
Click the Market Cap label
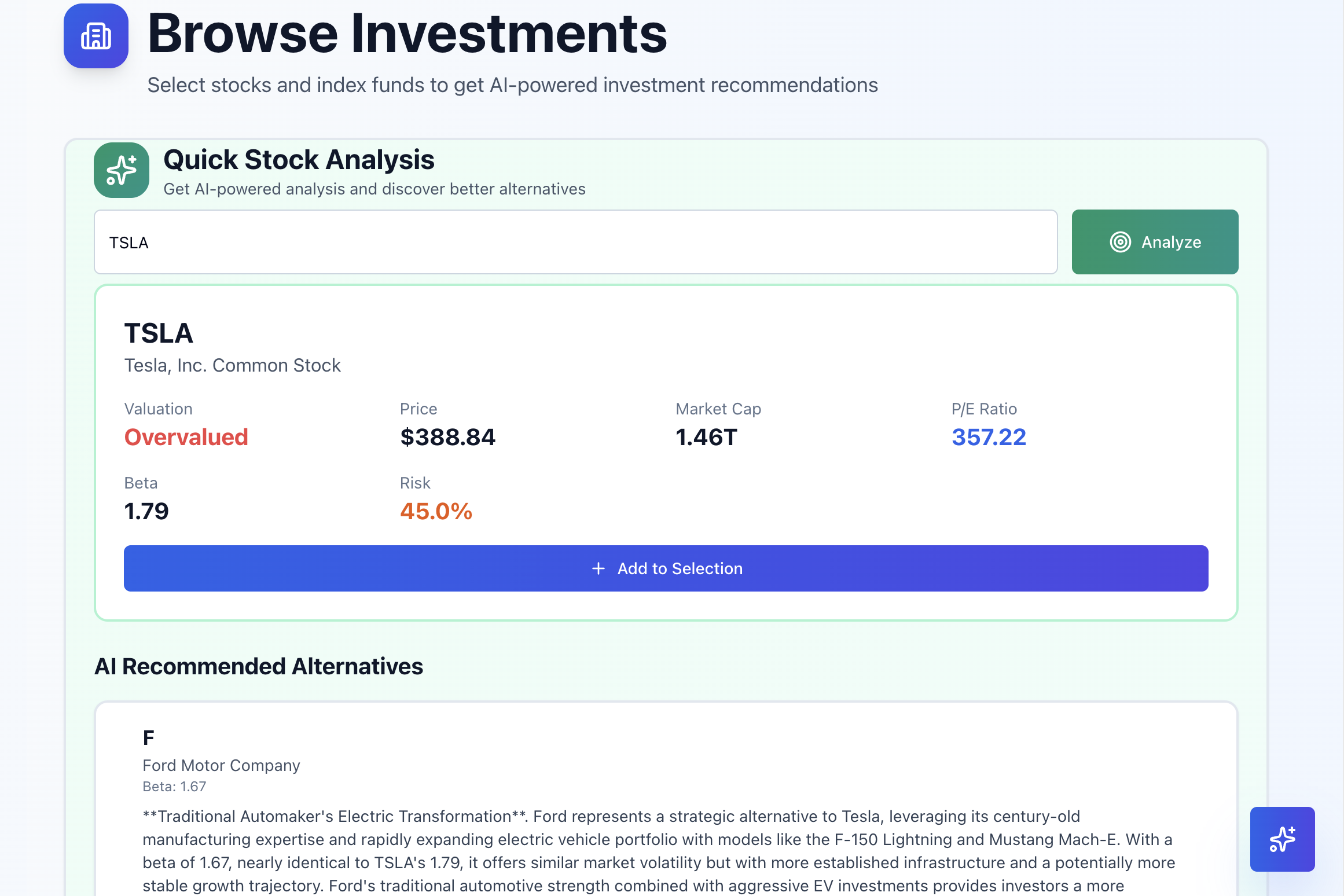tap(718, 409)
